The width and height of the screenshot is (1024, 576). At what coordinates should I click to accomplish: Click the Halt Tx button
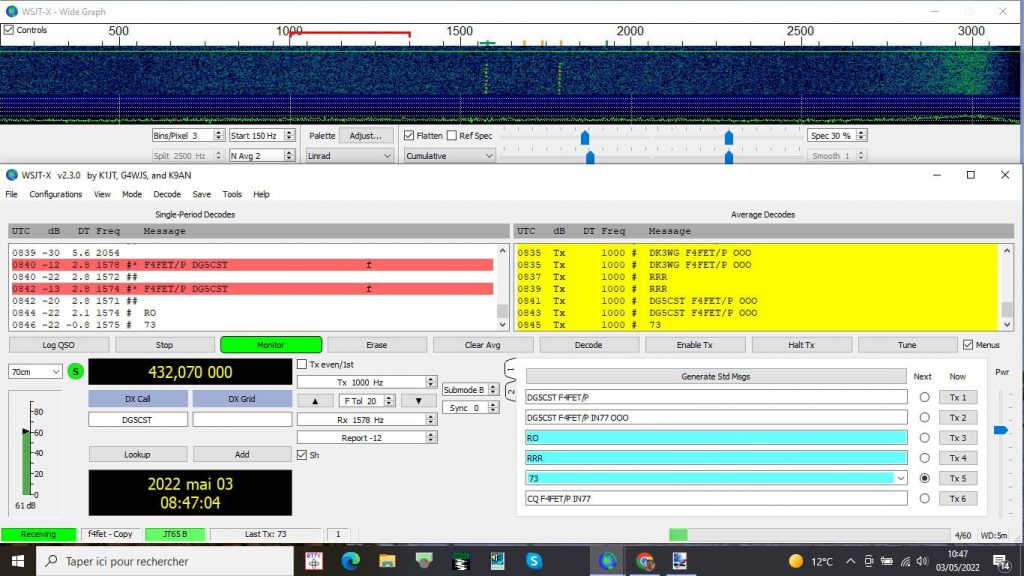click(801, 345)
